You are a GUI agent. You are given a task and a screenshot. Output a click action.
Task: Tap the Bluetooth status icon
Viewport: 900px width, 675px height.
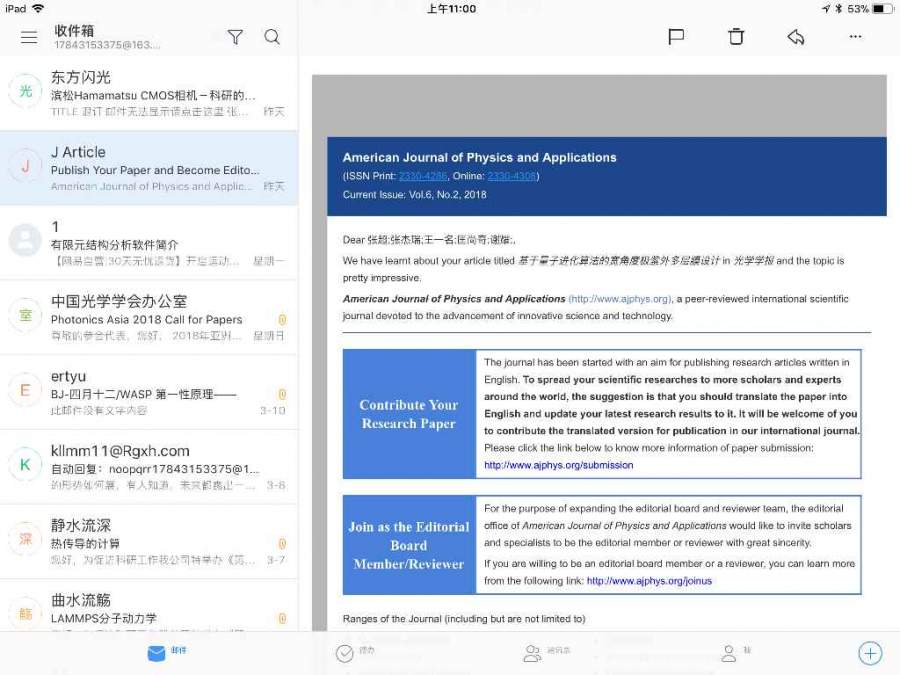839,9
